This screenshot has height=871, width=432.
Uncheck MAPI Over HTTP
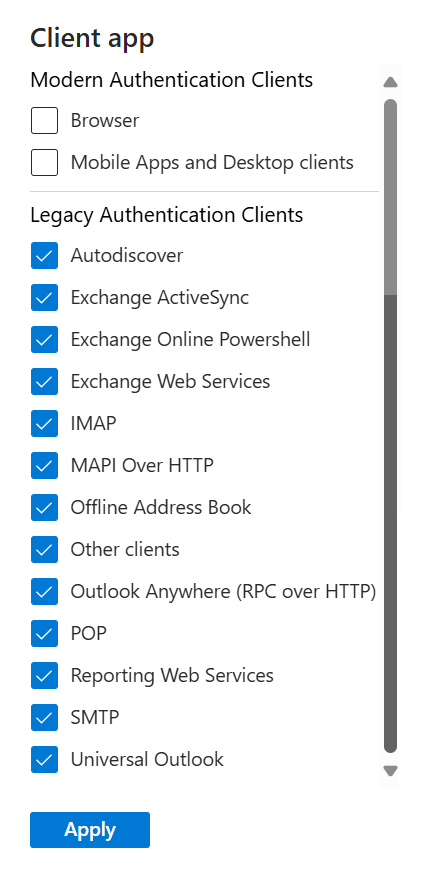coord(44,465)
